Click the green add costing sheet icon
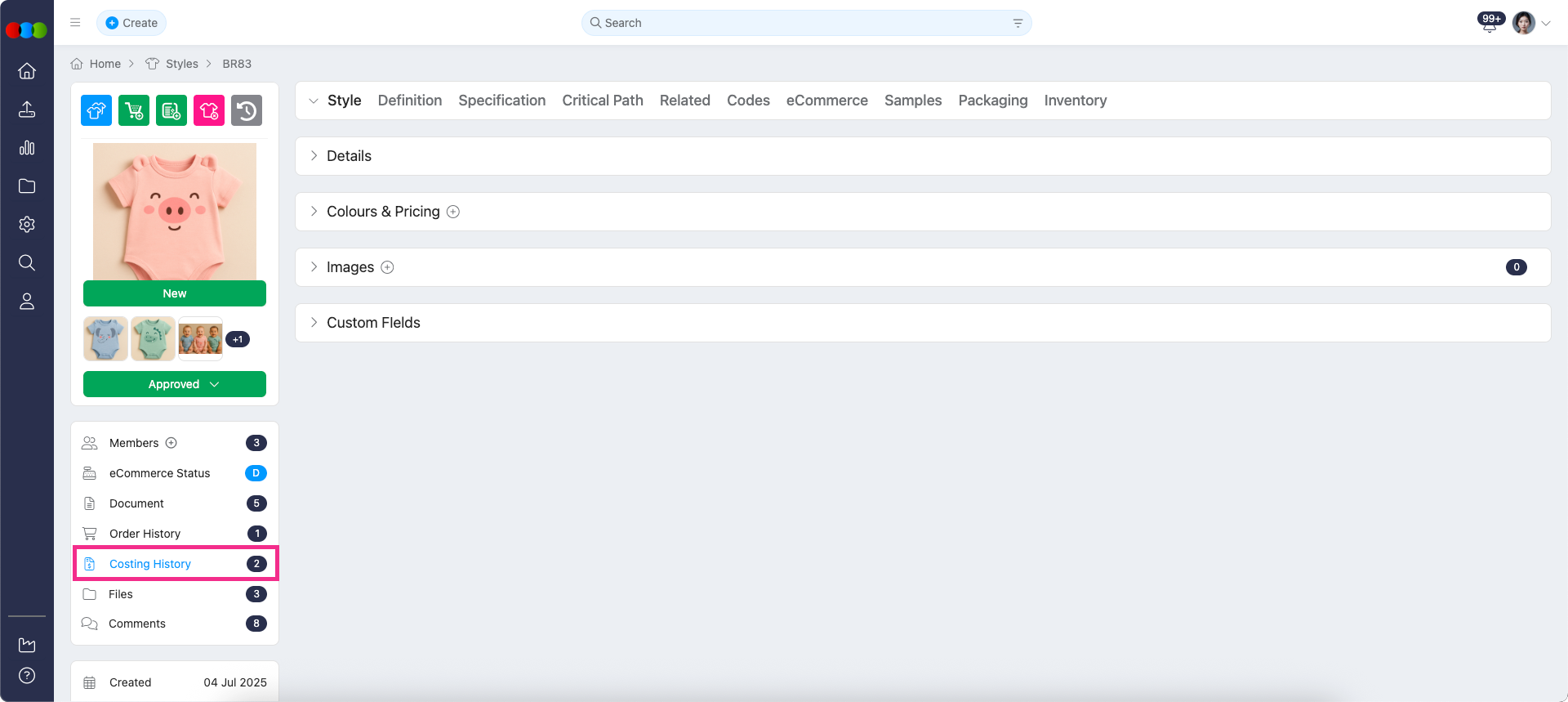The height and width of the screenshot is (702, 1568). pyautogui.click(x=171, y=110)
